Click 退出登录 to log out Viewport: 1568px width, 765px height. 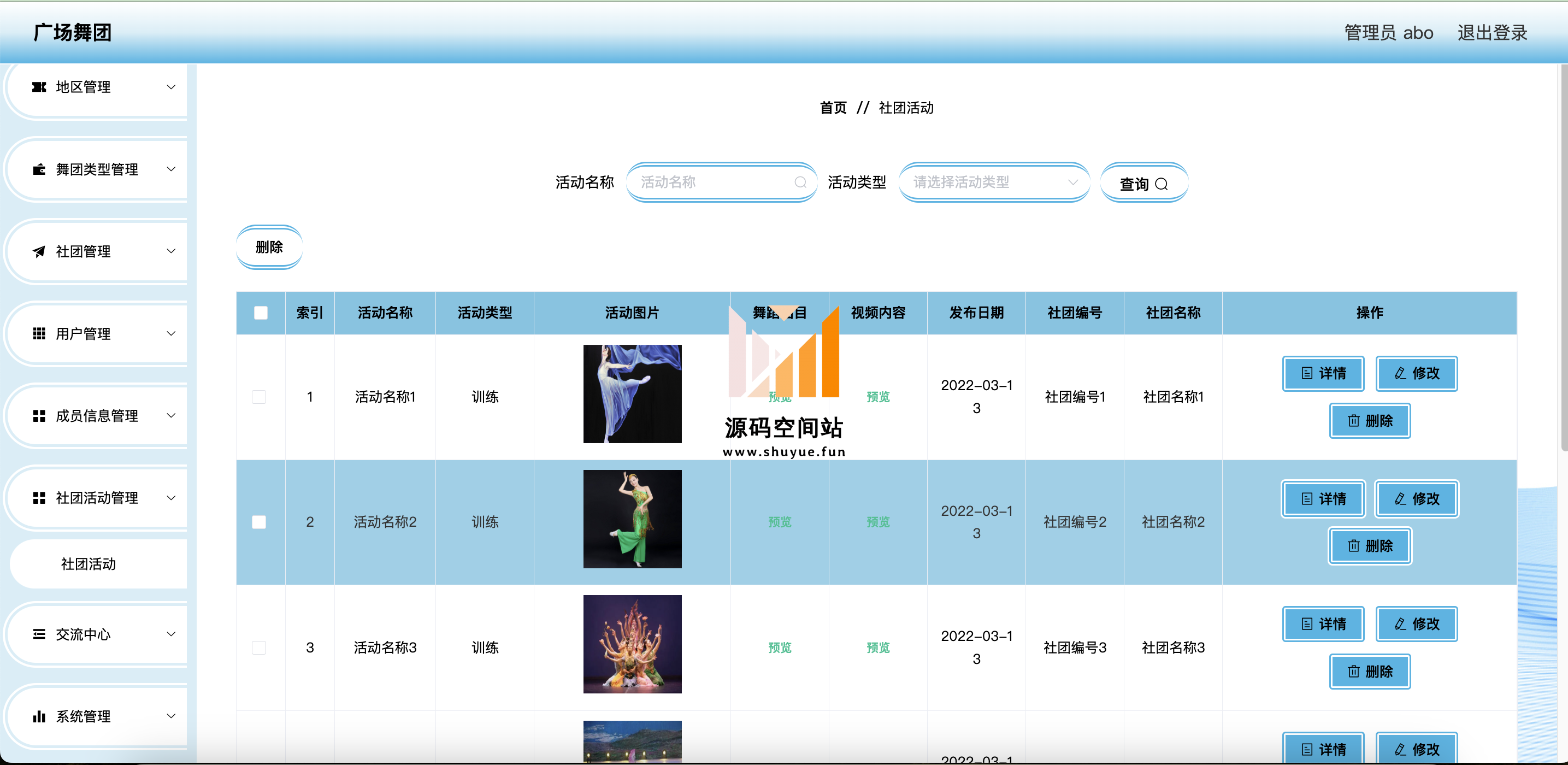coord(1493,33)
